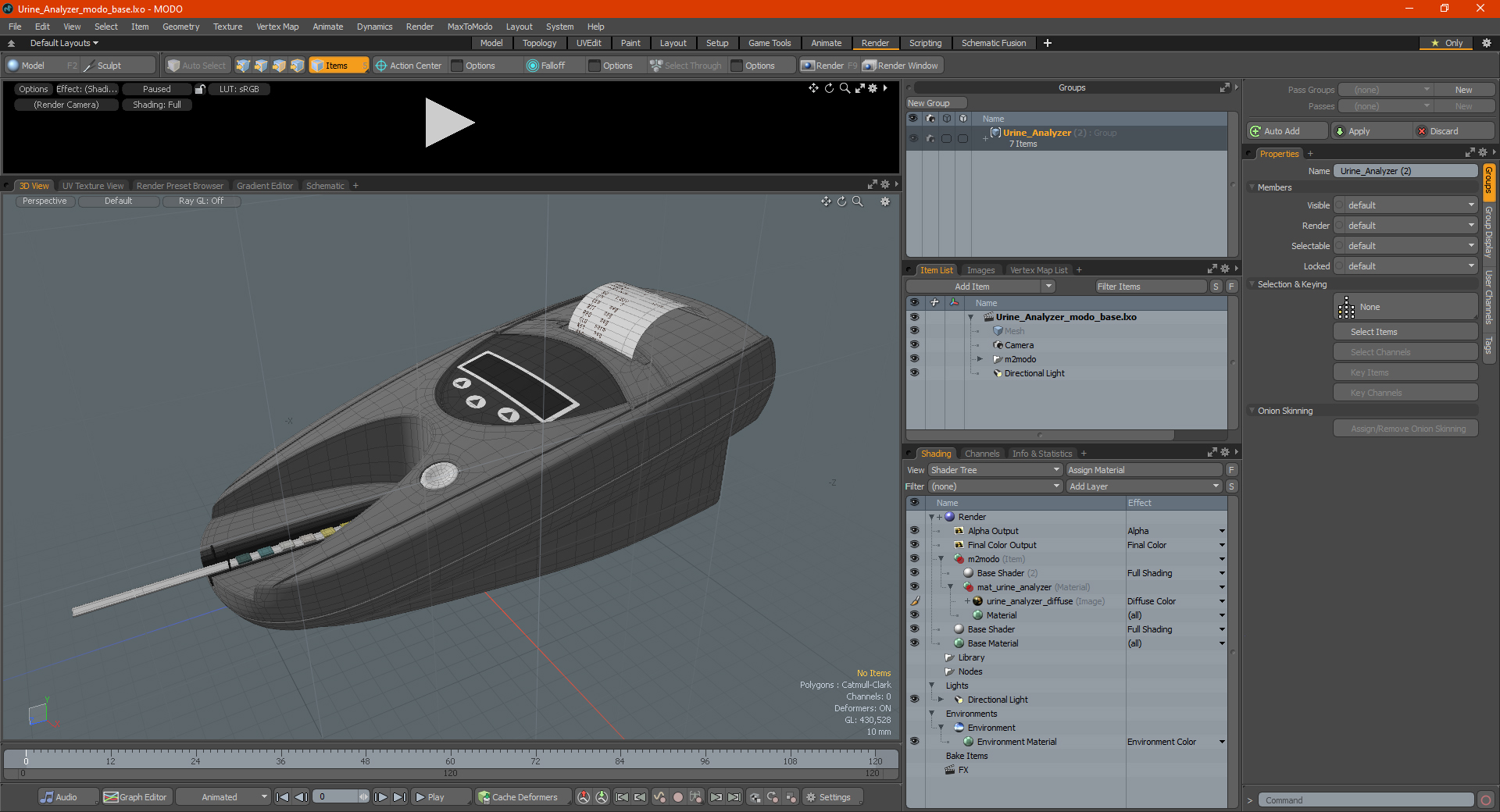Image resolution: width=1500 pixels, height=812 pixels.
Task: Open the Default Layouts dropdown
Action: point(64,43)
